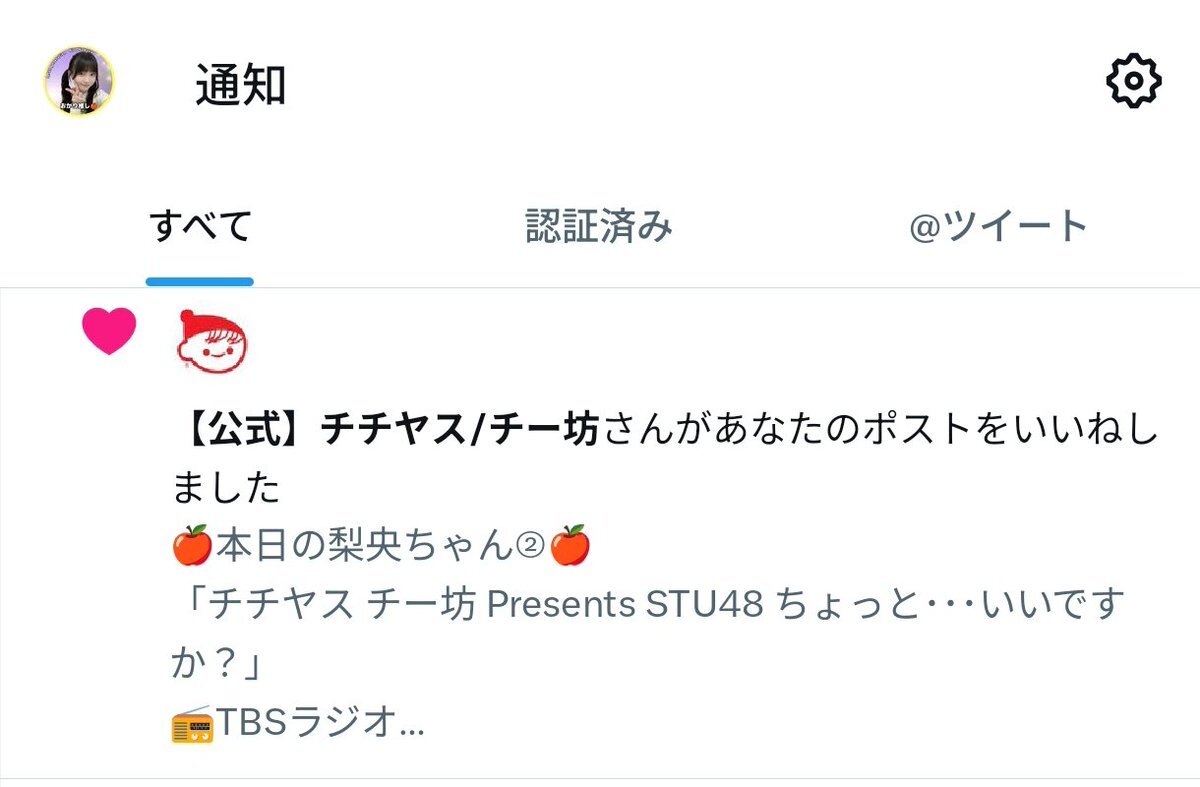This screenshot has height=787, width=1200.
Task: Switch to the @ツイート tab
Action: [x=998, y=227]
